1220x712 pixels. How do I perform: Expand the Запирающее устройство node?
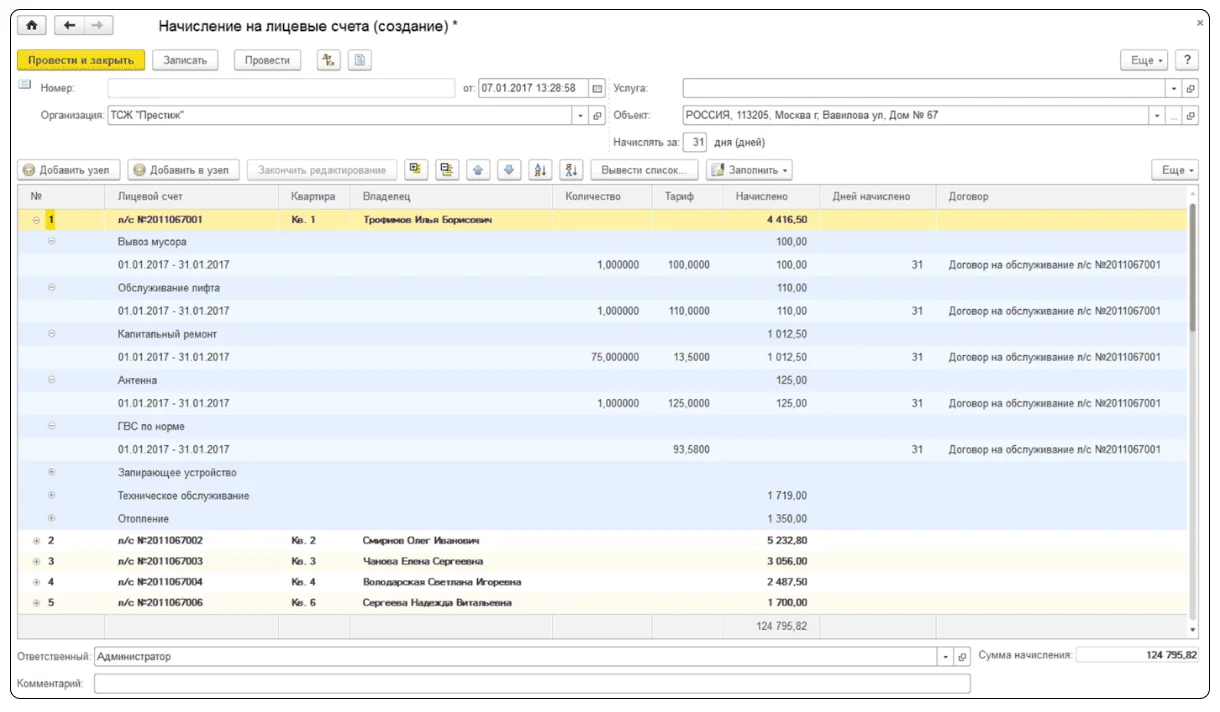pos(52,472)
